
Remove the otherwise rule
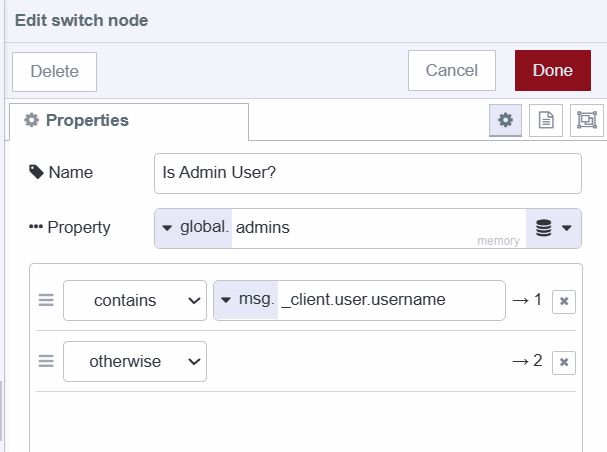click(x=563, y=362)
